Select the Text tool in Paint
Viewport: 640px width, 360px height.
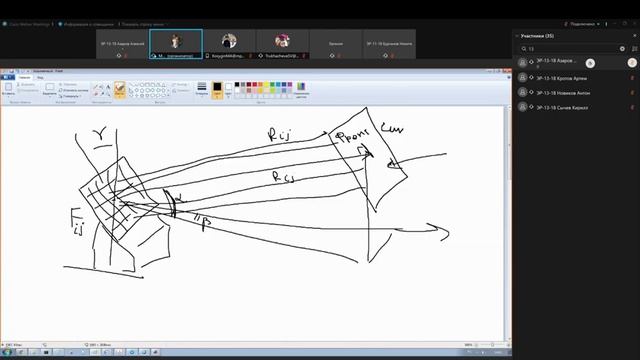click(x=108, y=87)
